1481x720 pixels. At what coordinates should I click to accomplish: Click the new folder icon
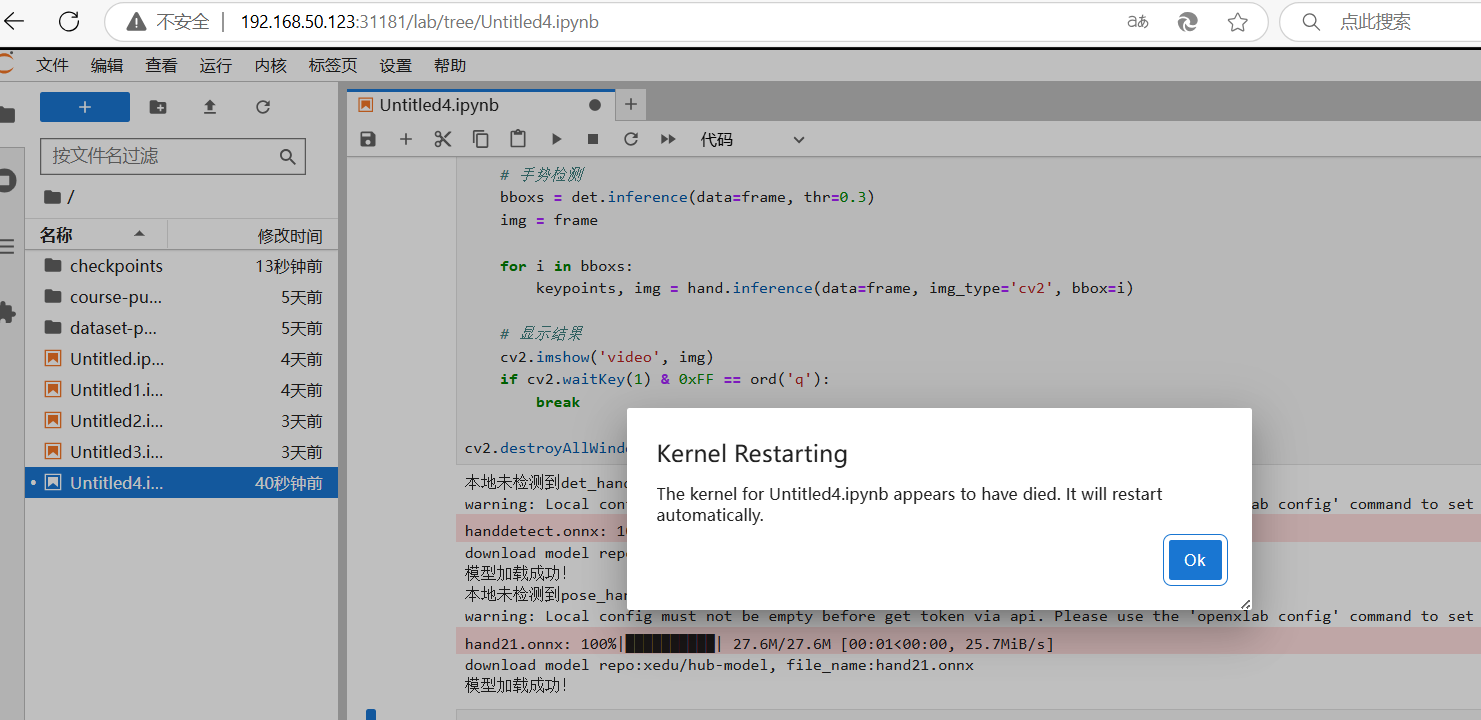pos(158,107)
